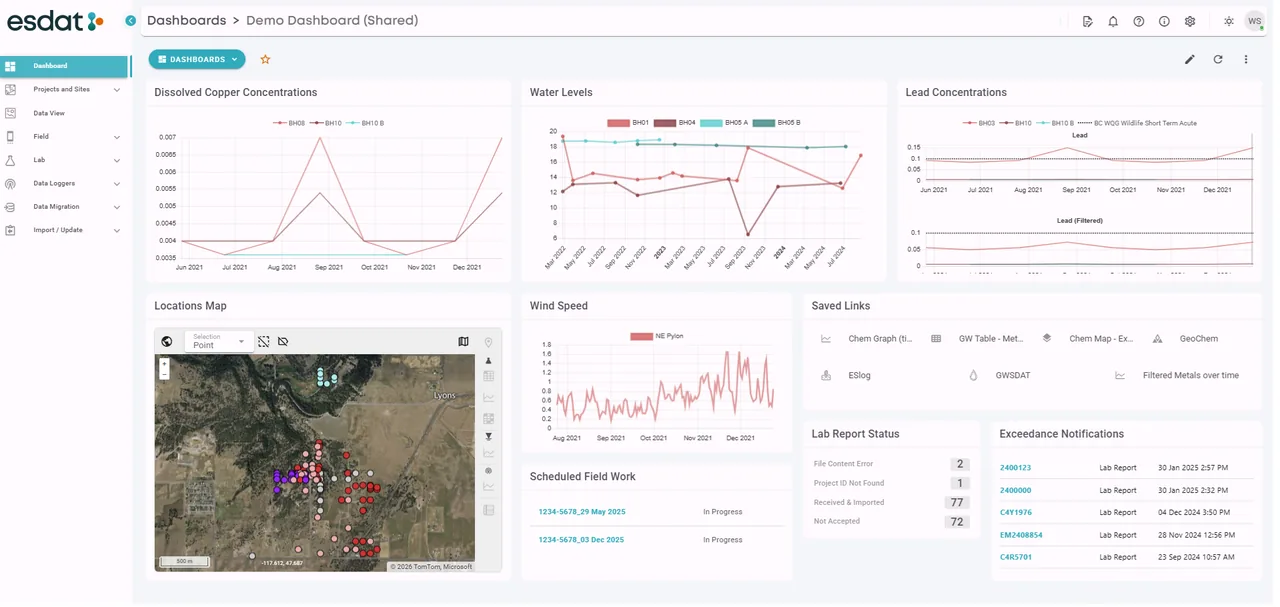The image size is (1280, 607).
Task: Open the WS user avatar menu
Action: coord(1254,21)
